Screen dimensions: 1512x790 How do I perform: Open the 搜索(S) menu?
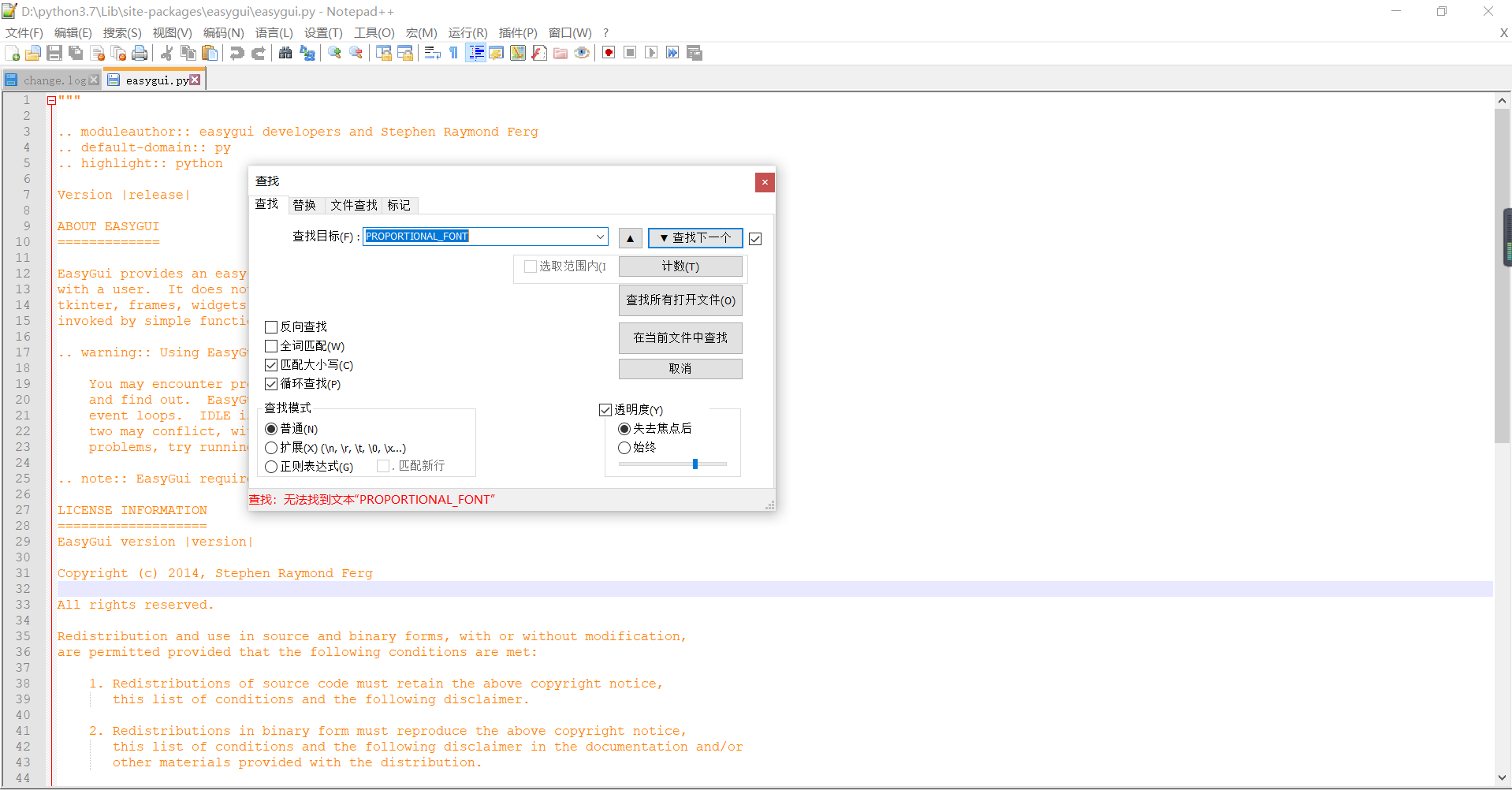point(122,32)
